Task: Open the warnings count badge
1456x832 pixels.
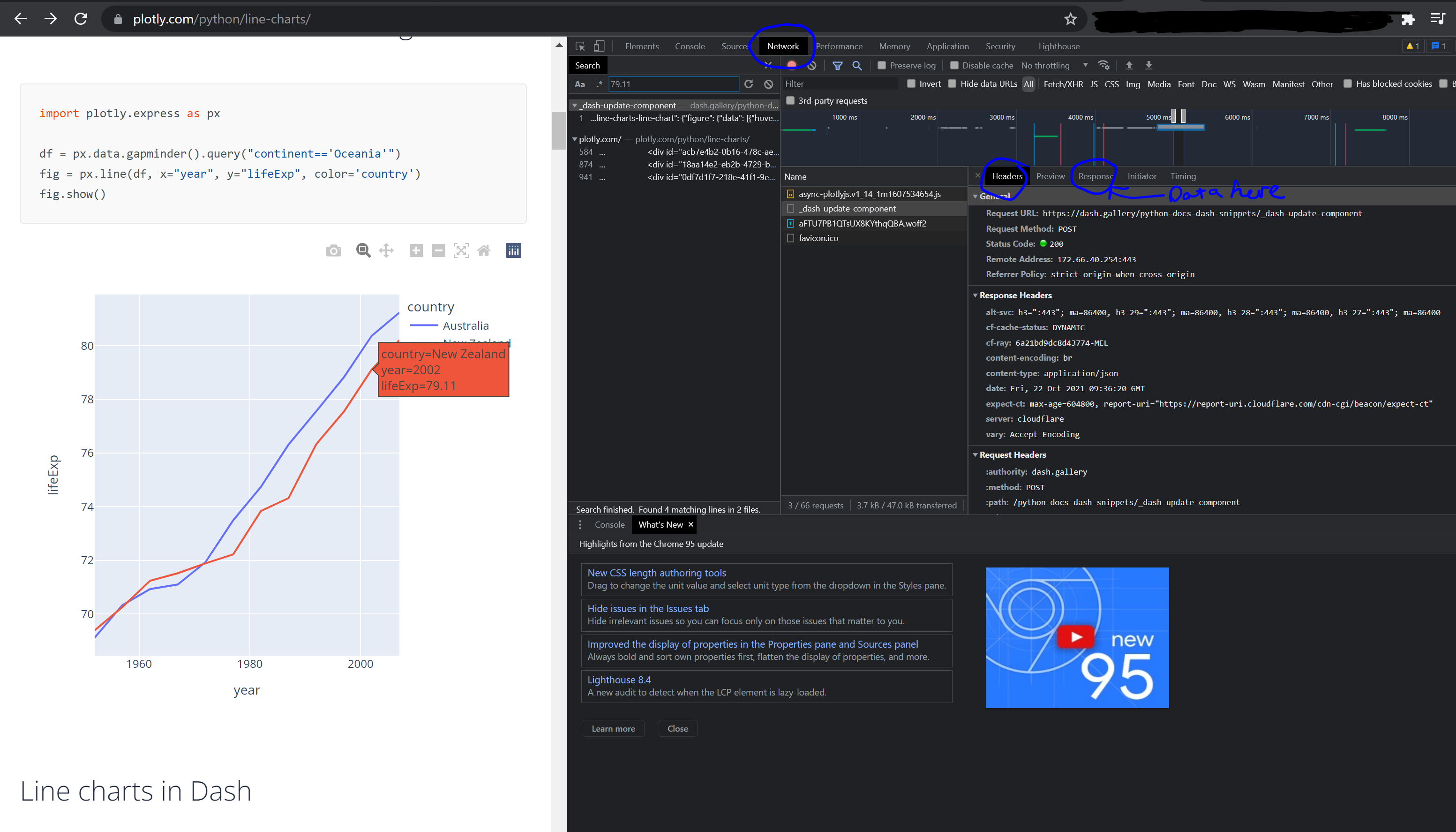Action: [1412, 46]
